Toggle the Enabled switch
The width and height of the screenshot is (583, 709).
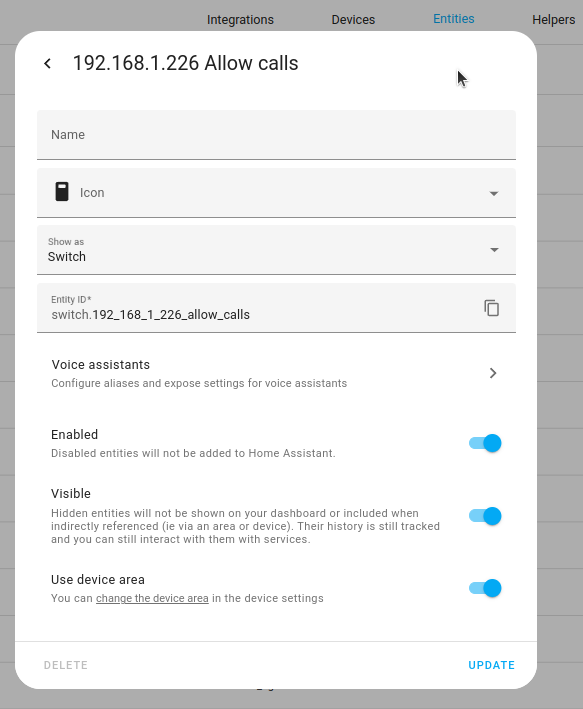pos(485,443)
